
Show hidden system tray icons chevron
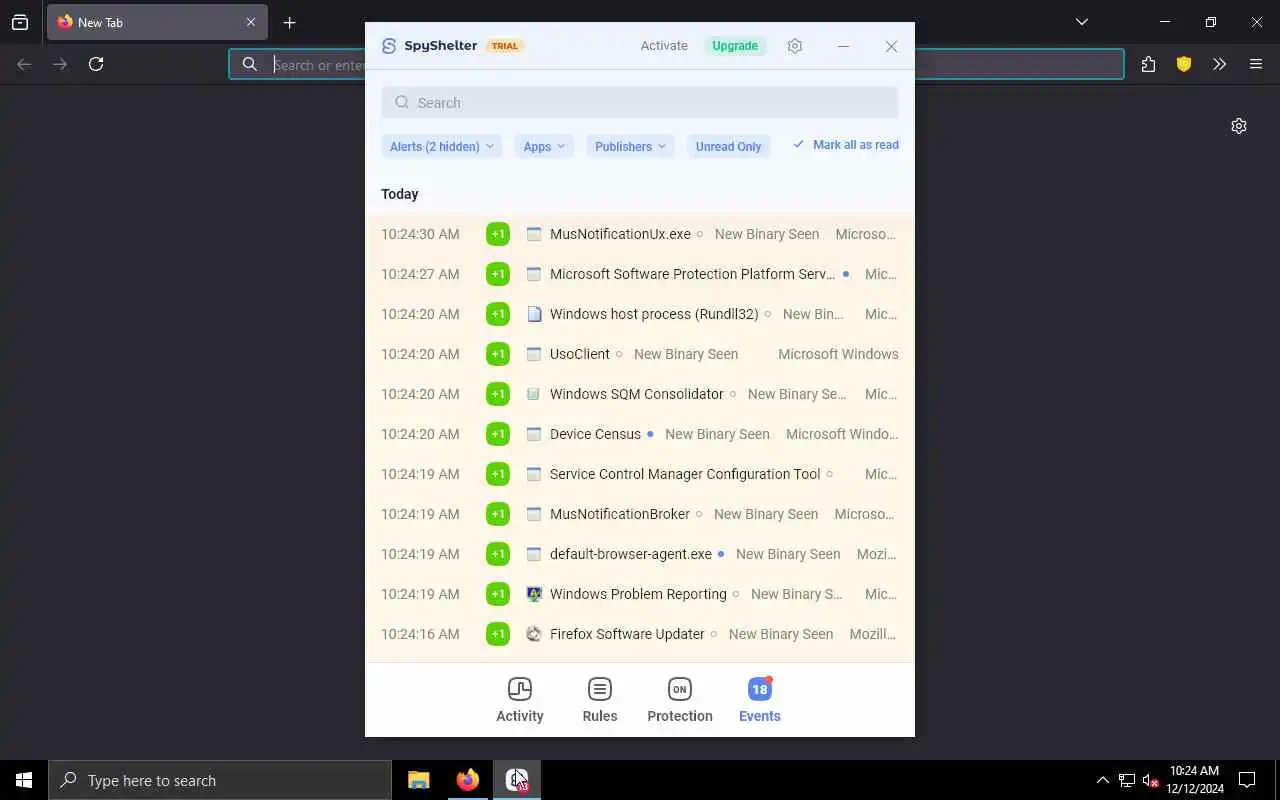[1102, 780]
